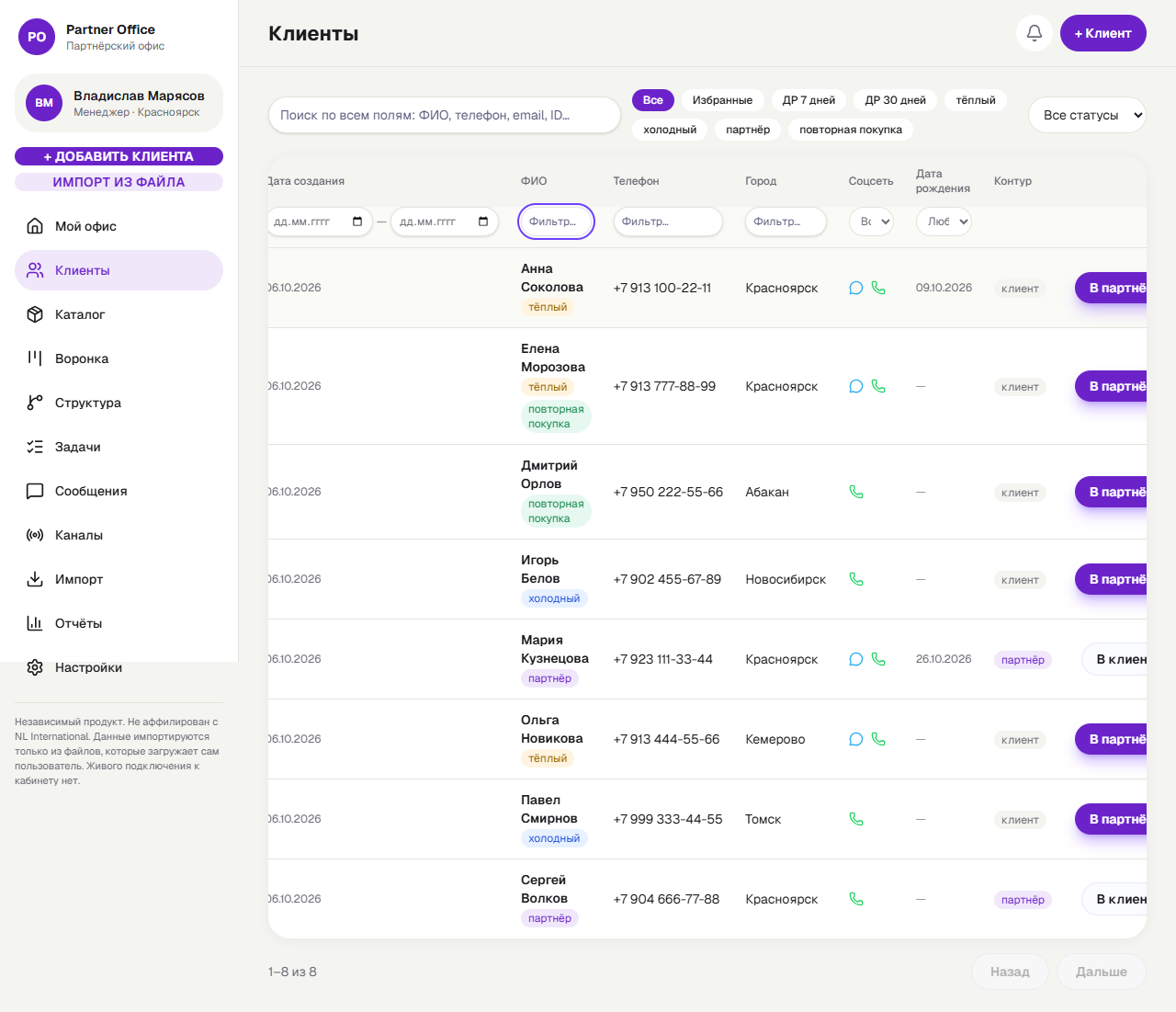Click the phone icon in Анна Соколова's row
Viewport: 1176px width, 1012px height.
(878, 288)
